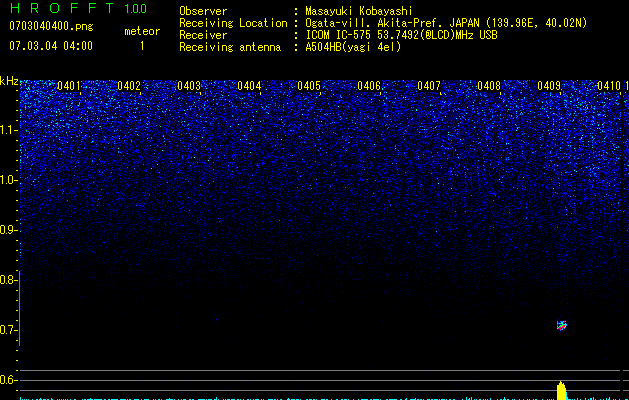The height and width of the screenshot is (400, 629).
Task: Click the version number 1.0.0
Action: [x=136, y=9]
